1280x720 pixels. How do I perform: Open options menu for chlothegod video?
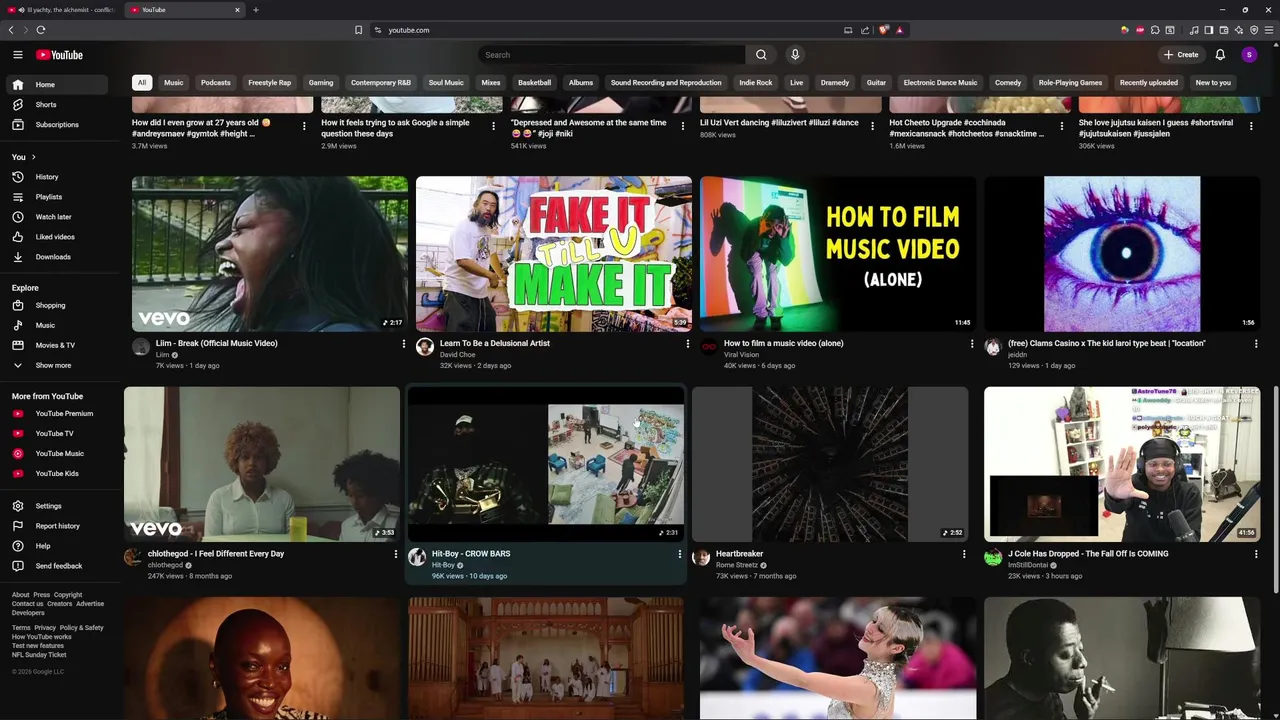pyautogui.click(x=395, y=554)
